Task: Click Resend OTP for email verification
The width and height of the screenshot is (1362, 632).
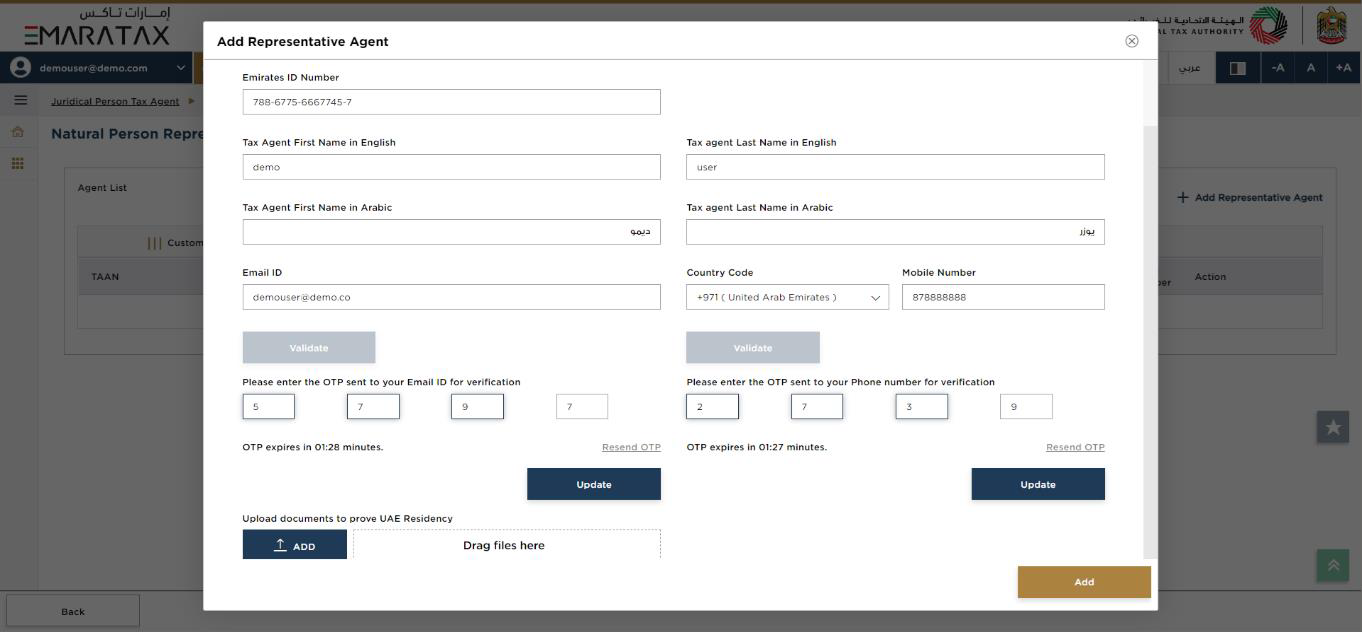Action: [x=631, y=447]
